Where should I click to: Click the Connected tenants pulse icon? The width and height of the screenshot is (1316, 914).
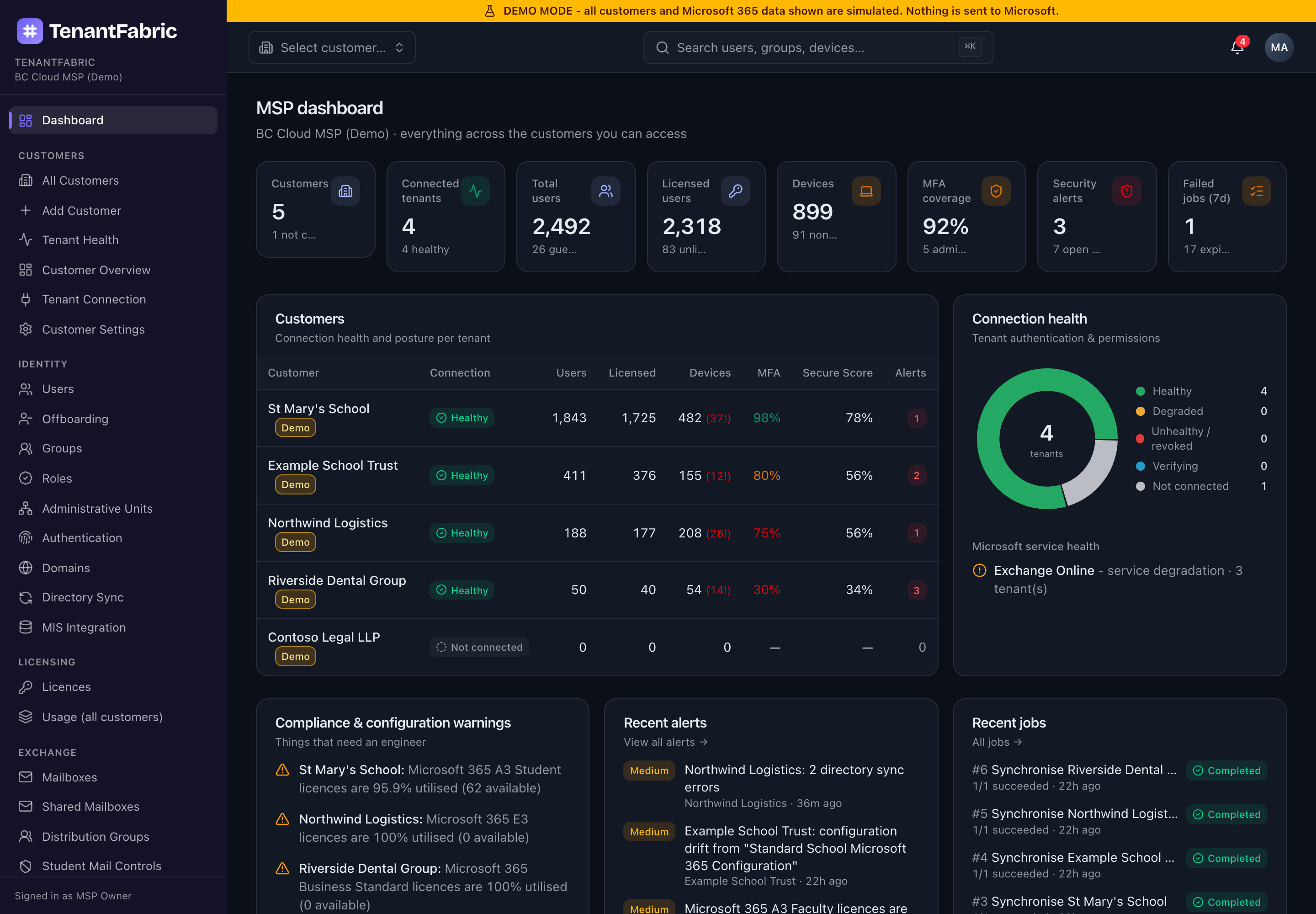(x=475, y=191)
